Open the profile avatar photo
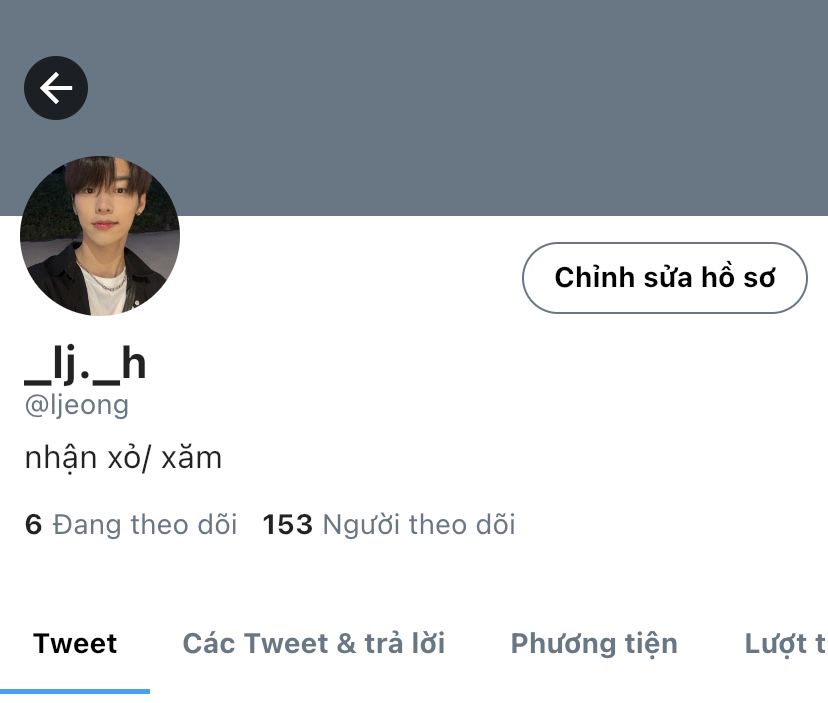Screen dimensions: 828x703 point(100,236)
